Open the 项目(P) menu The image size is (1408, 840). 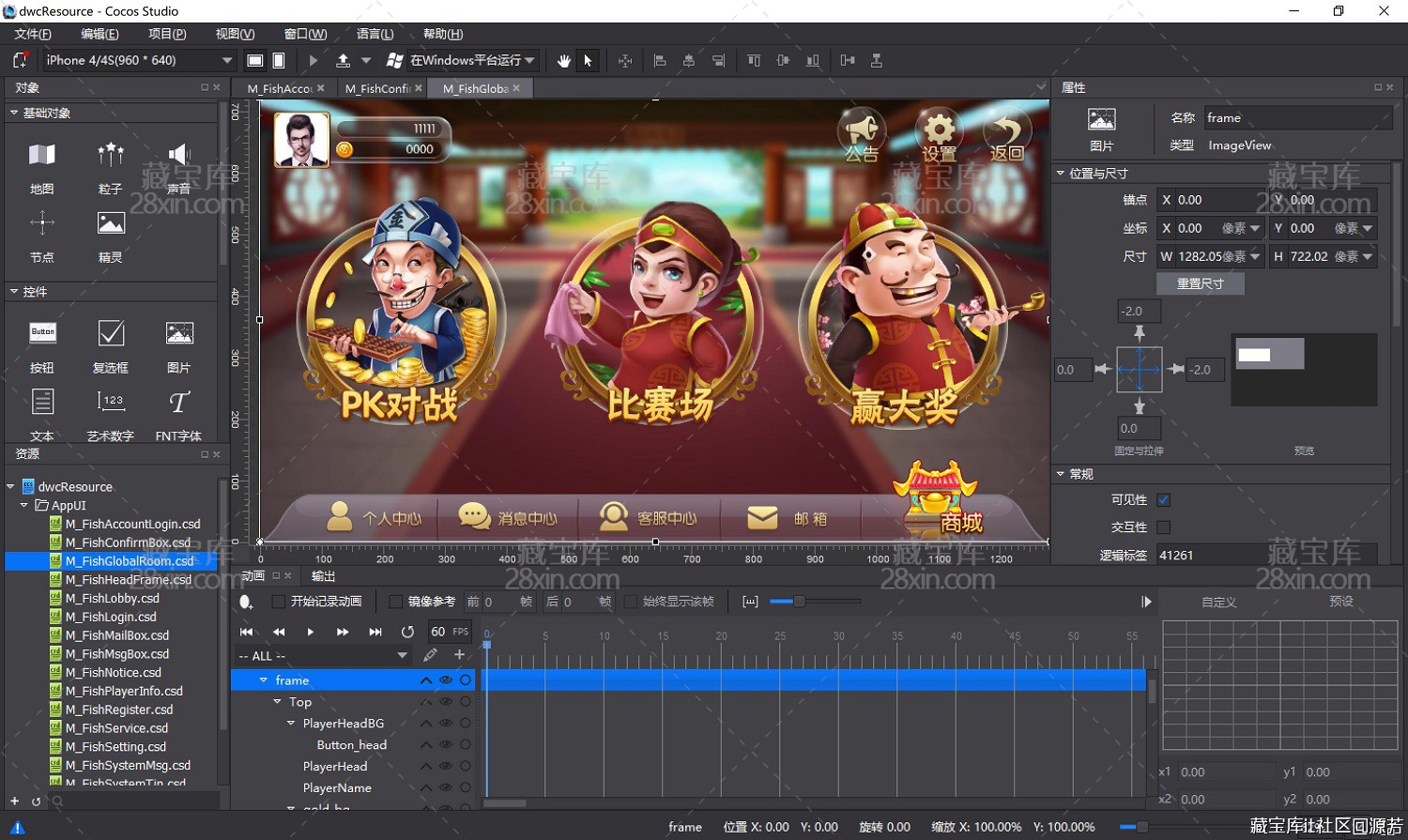(167, 34)
